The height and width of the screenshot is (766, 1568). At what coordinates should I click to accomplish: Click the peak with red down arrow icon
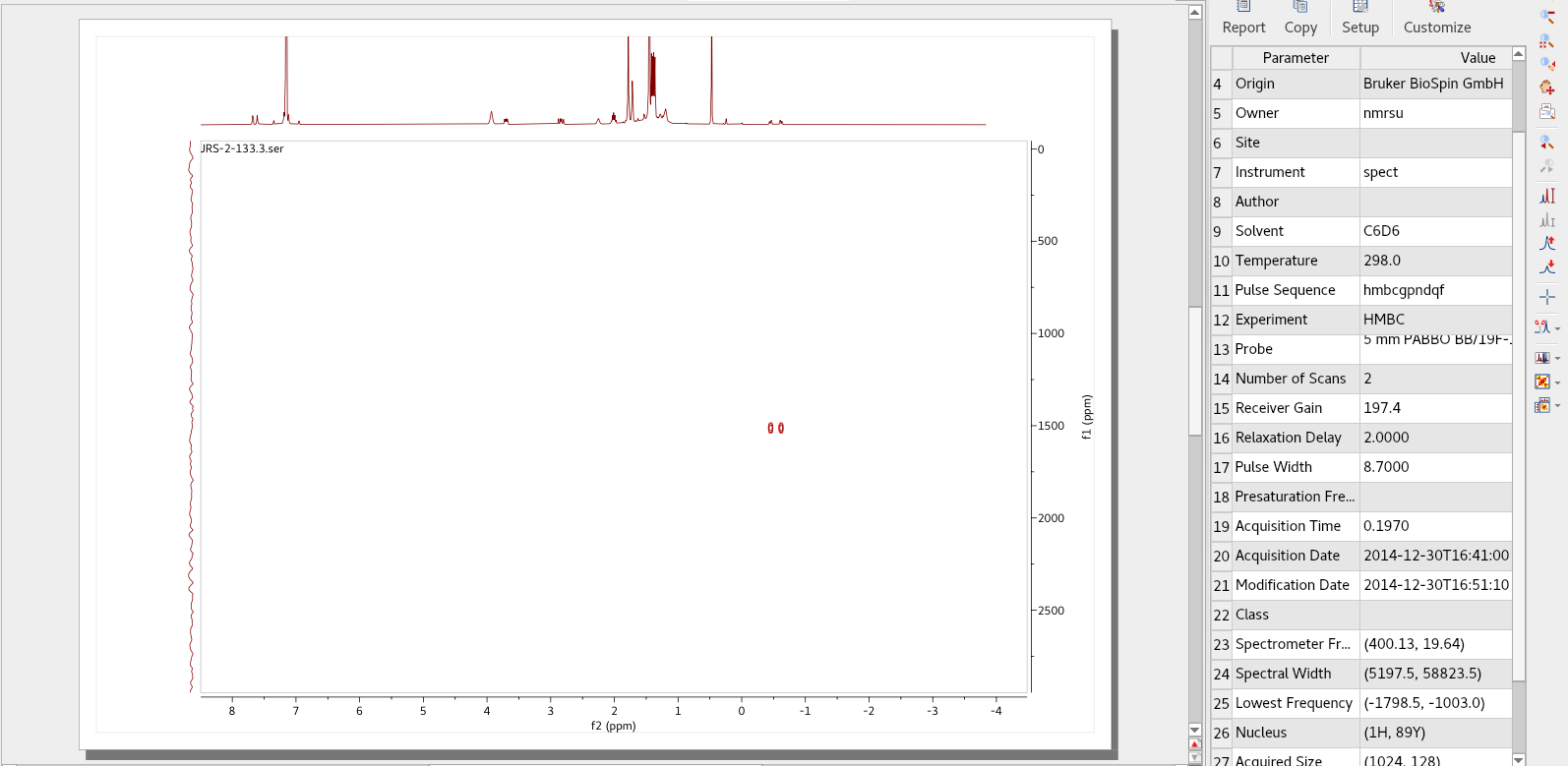point(1546,267)
